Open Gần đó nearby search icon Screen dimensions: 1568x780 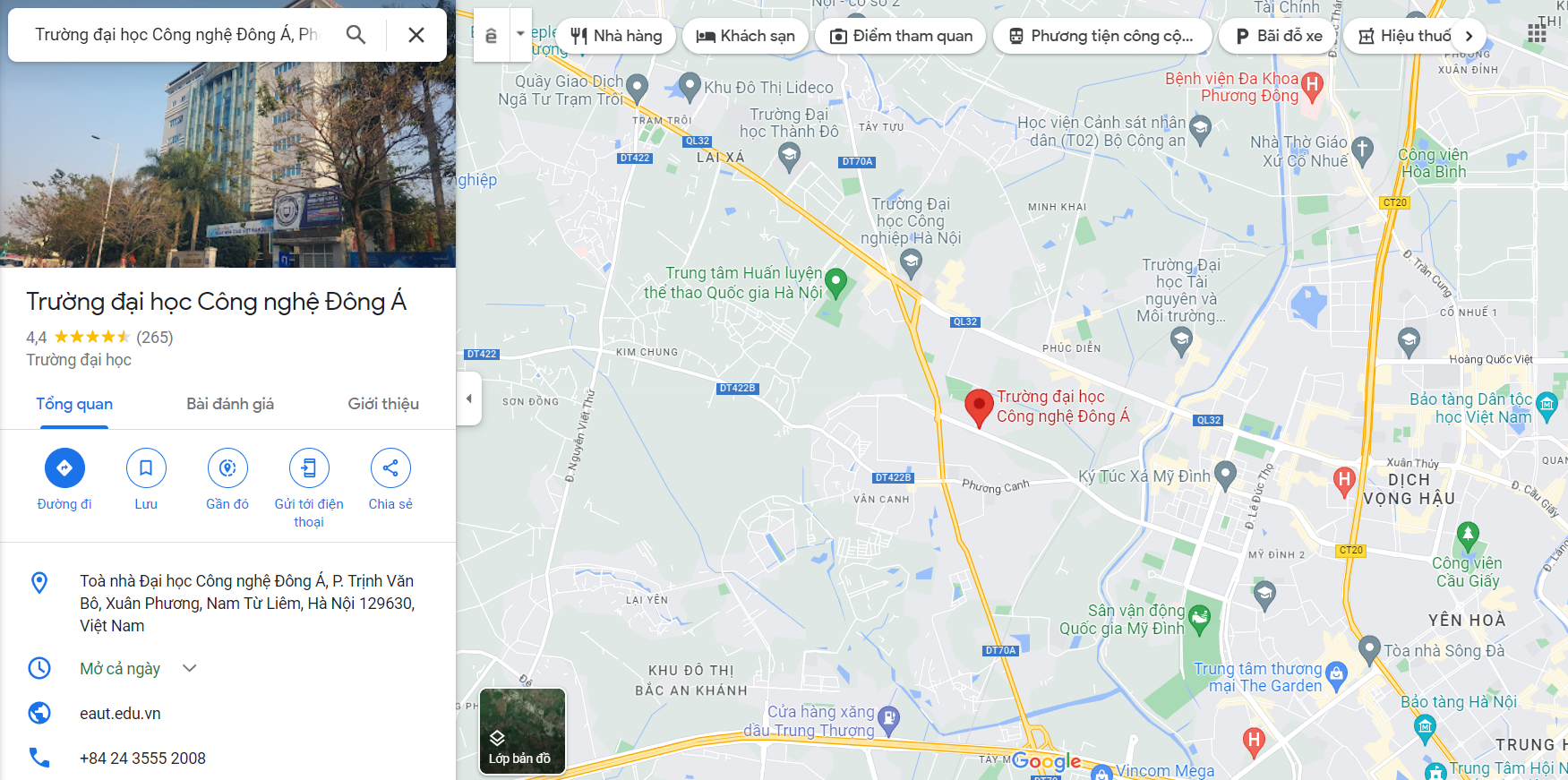[x=227, y=467]
